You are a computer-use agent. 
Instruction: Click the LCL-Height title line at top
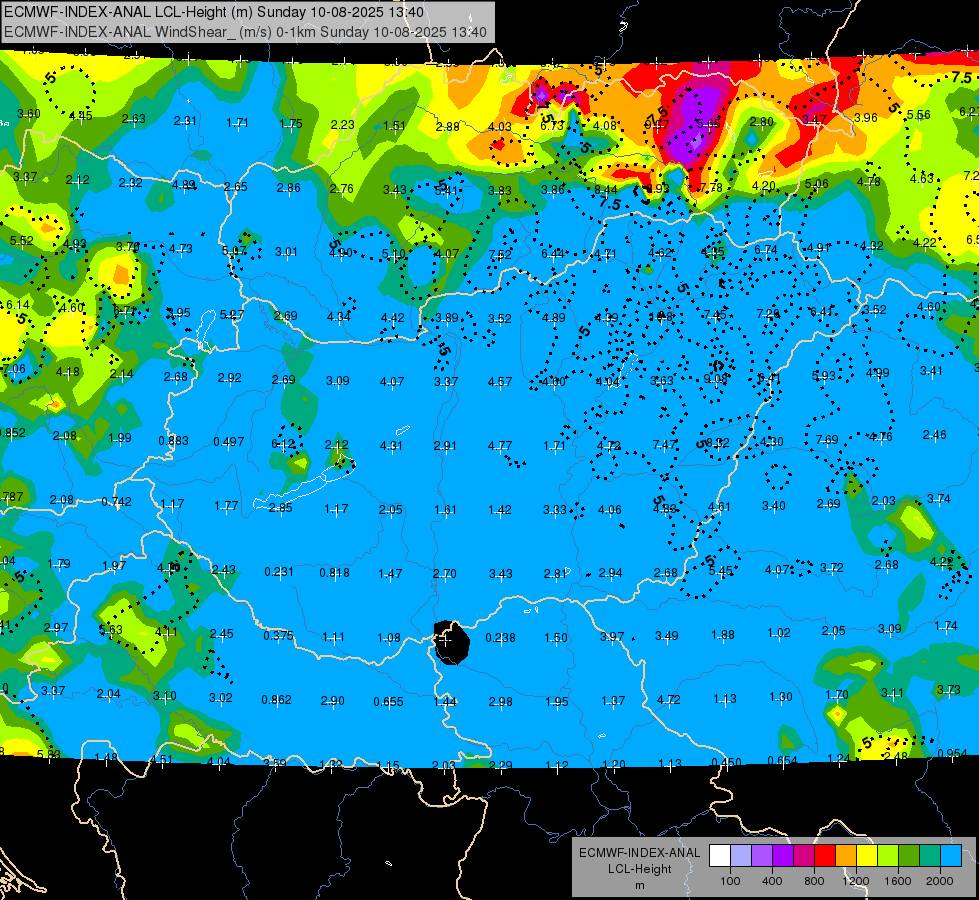pos(214,12)
